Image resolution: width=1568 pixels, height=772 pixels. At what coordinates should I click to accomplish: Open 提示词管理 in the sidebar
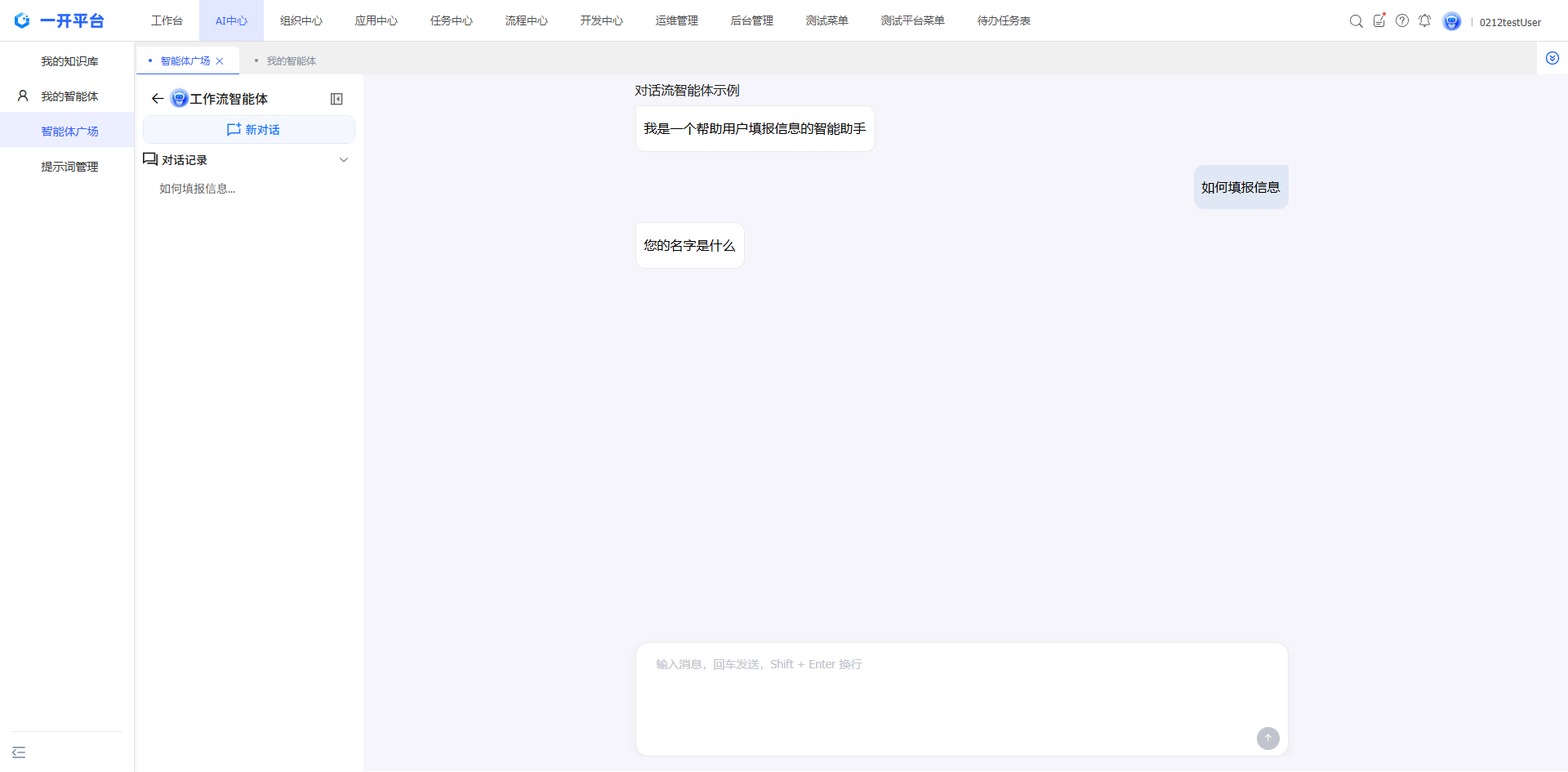(69, 167)
